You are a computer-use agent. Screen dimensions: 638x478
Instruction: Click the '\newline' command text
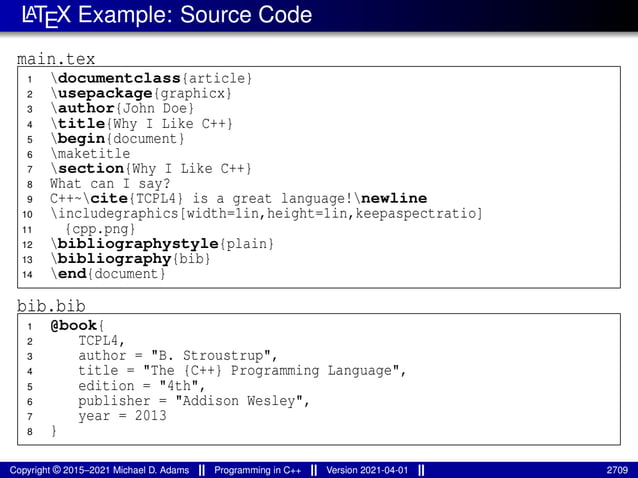pos(391,199)
